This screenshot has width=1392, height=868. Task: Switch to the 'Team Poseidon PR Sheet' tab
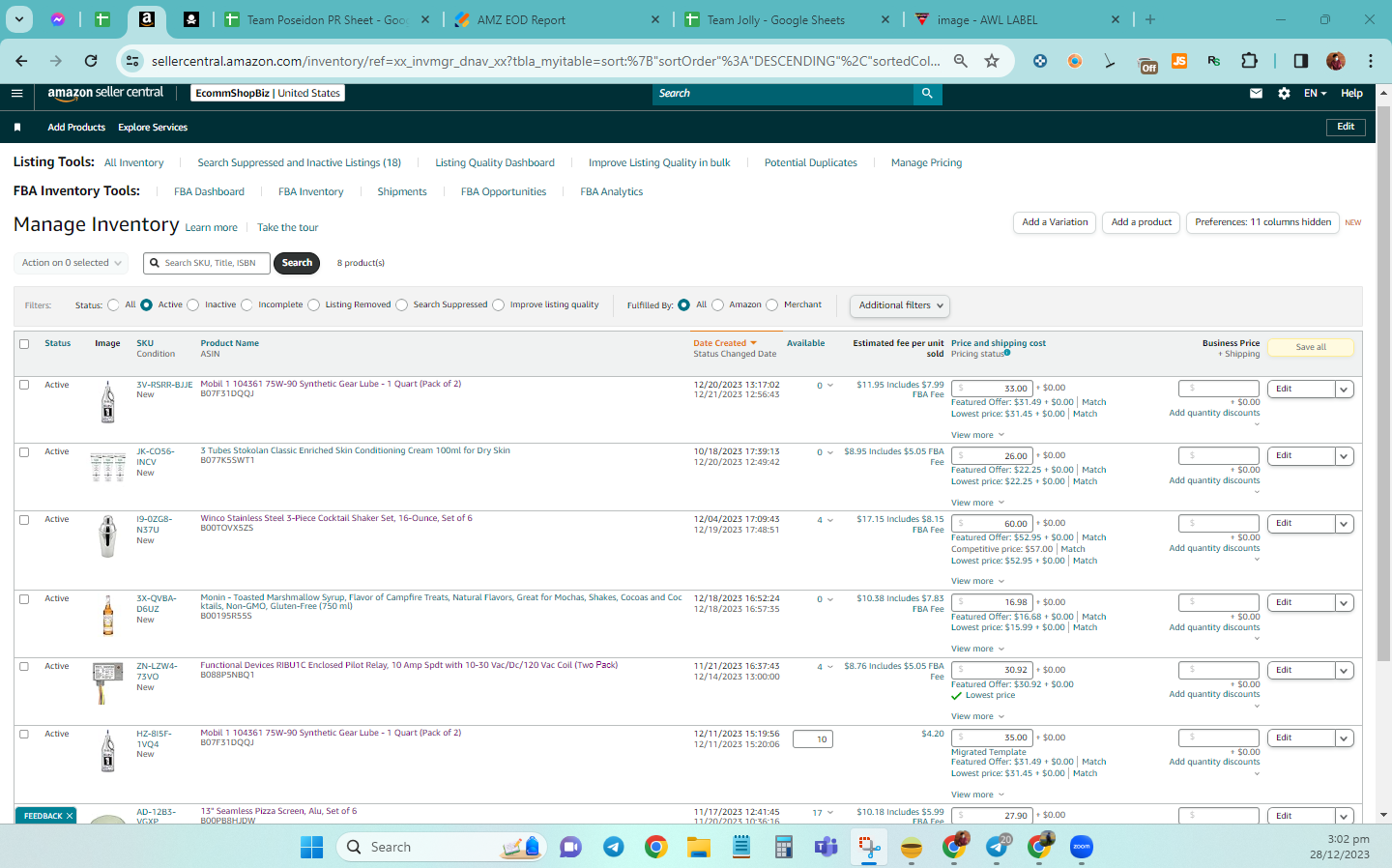coord(329,19)
